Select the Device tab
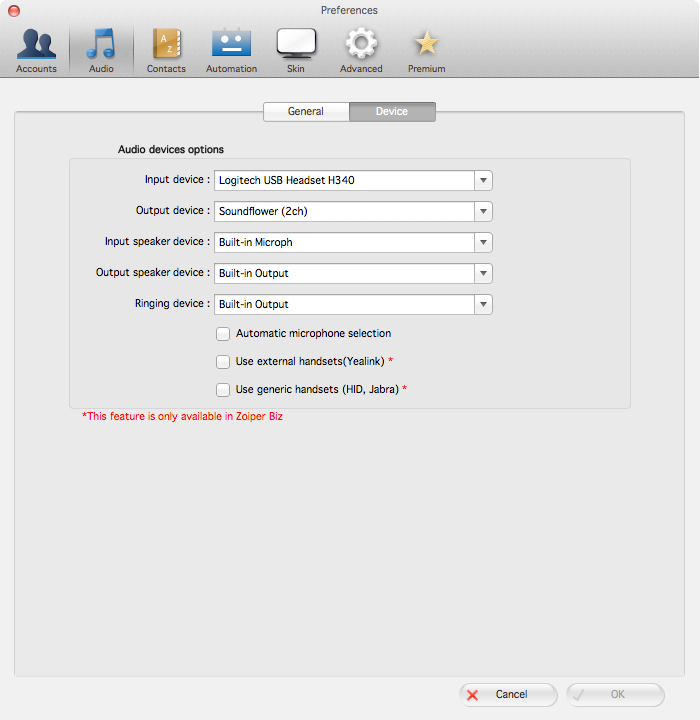 392,112
